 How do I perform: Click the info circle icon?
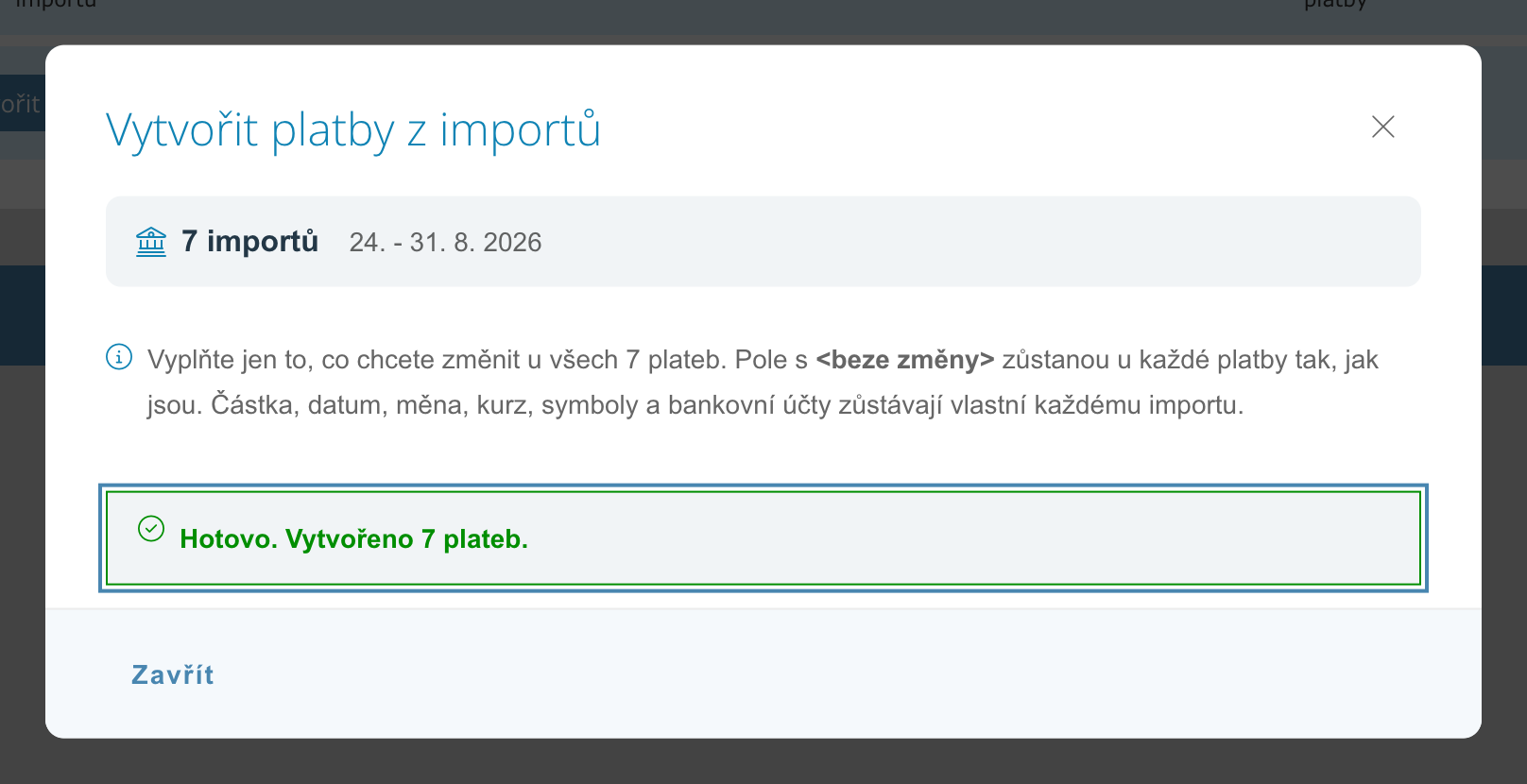coord(119,357)
